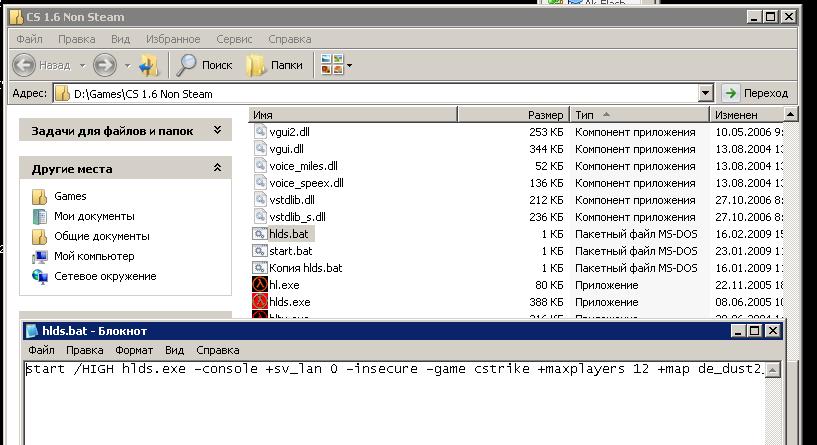Collapse Другие места panel
This screenshot has height=445, width=817.
click(217, 168)
